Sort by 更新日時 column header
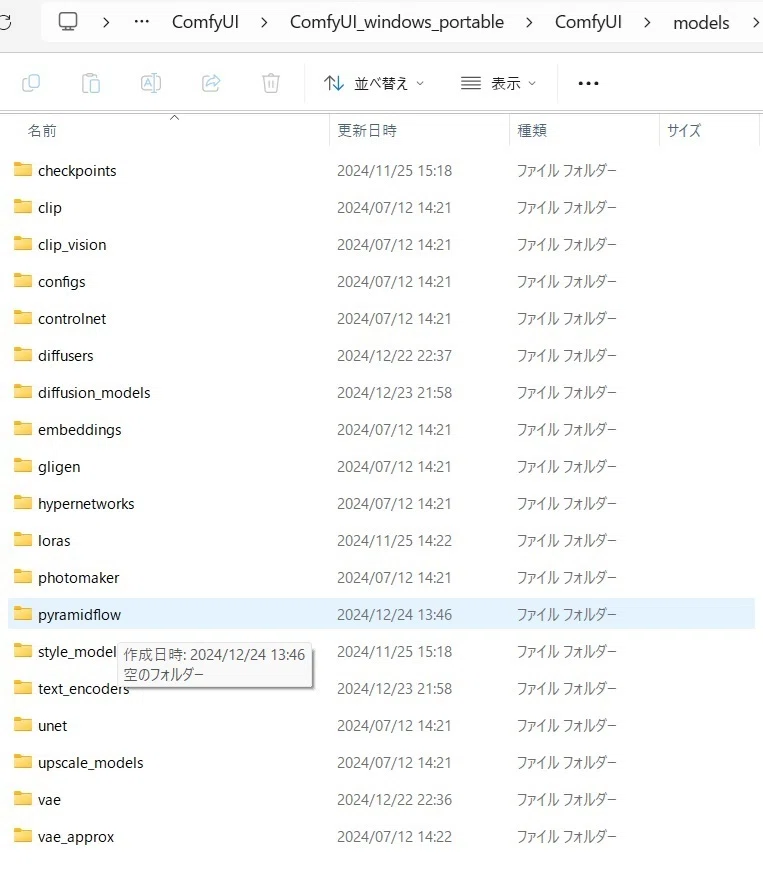The image size is (763, 874). [367, 130]
